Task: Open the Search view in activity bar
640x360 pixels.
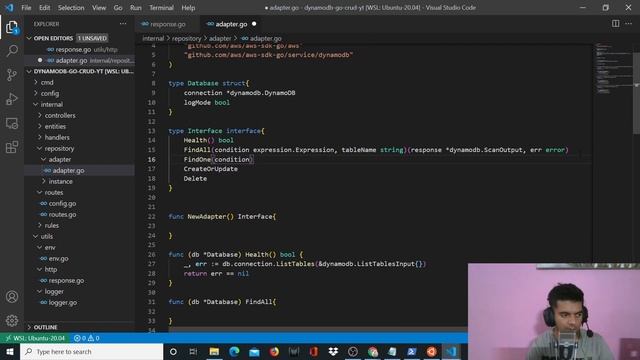Action: (x=12, y=51)
